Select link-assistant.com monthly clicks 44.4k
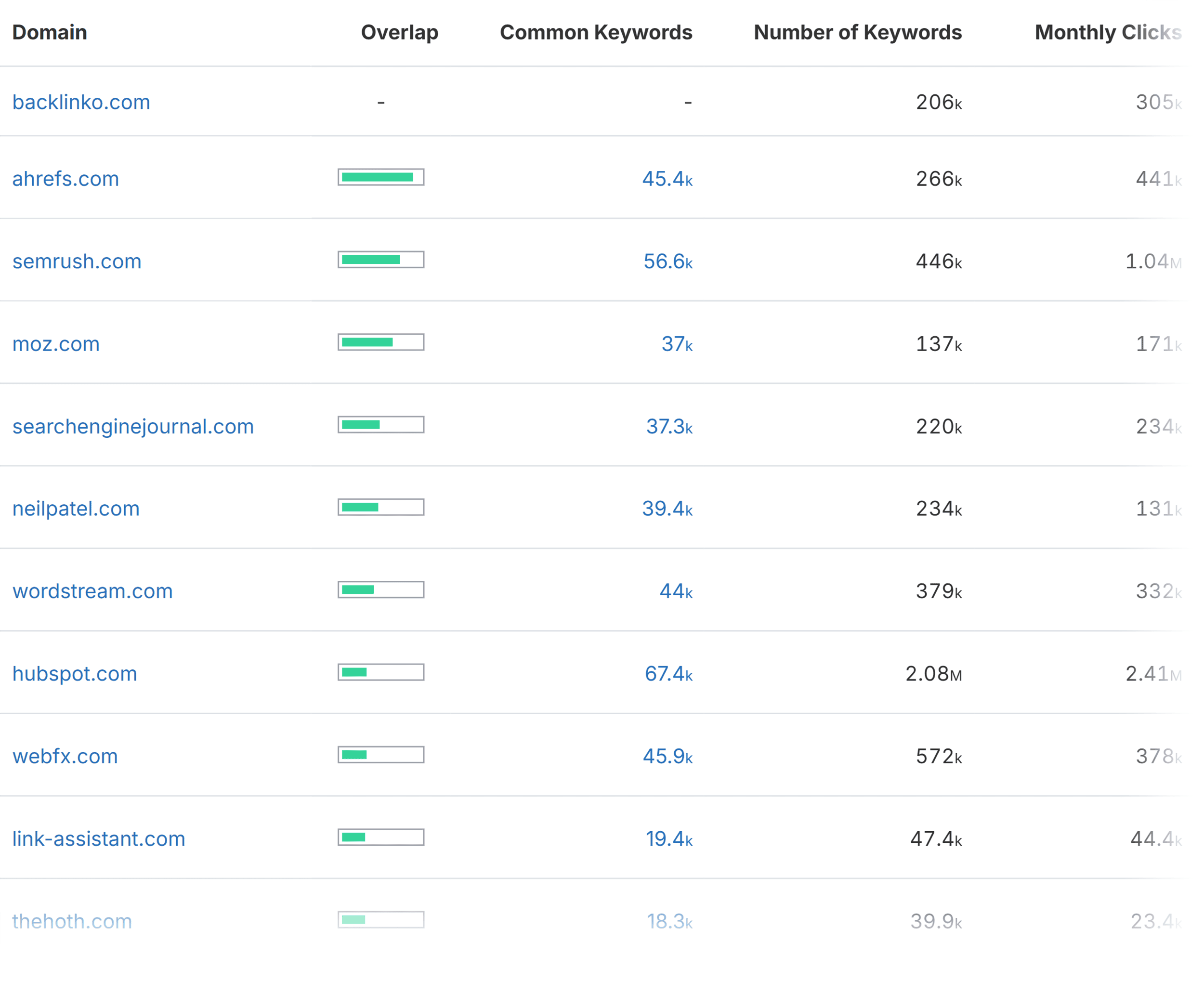Screen dimensions: 1204x981 coord(1156,838)
